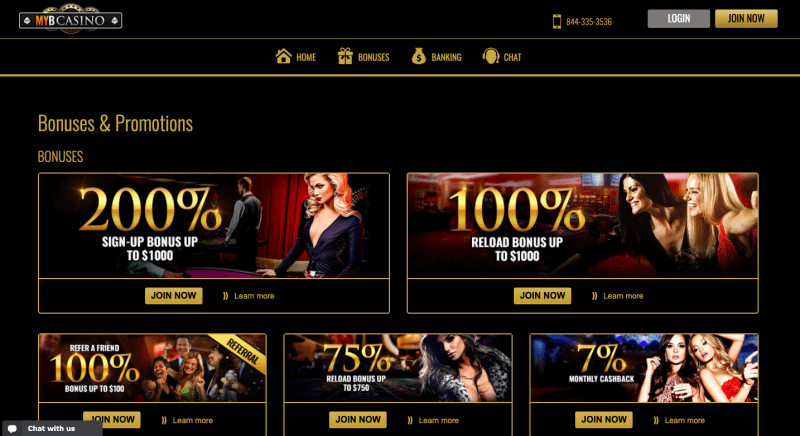
Task: Select the Banking money bag icon
Action: (x=419, y=56)
